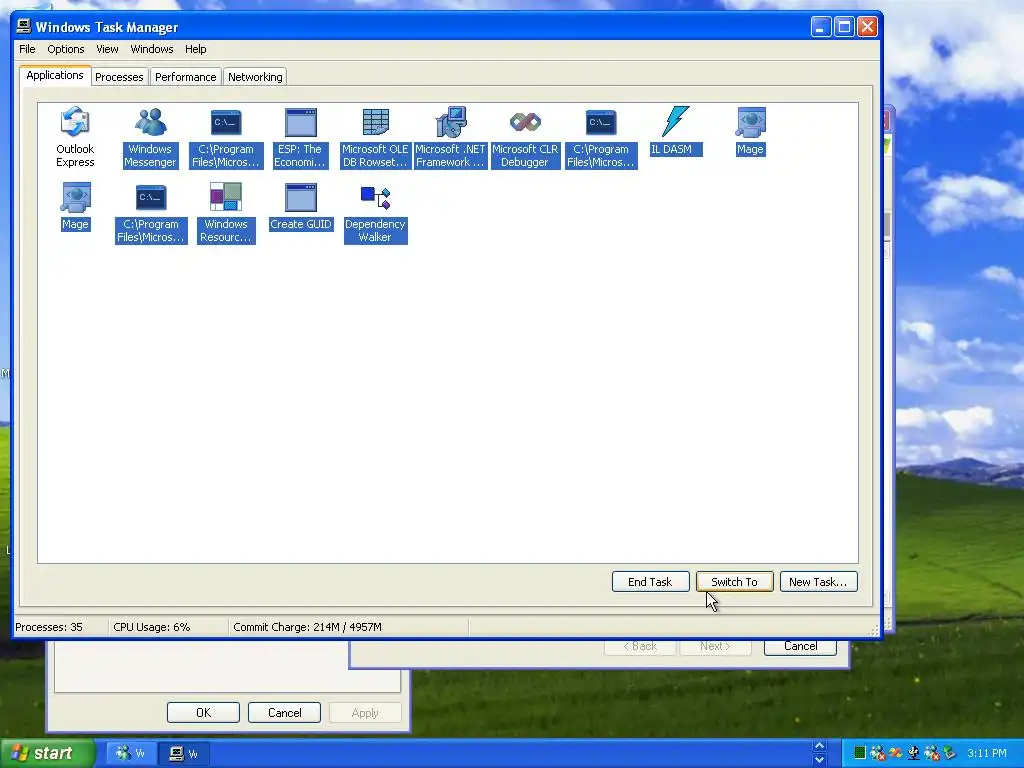Viewport: 1024px width, 768px height.
Task: Select C:\Program Files task beside Windows Resourc...
Action: (x=151, y=213)
